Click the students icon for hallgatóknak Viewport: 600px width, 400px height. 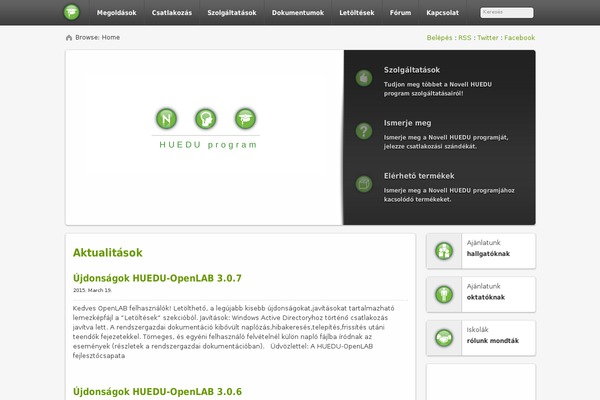(x=444, y=251)
